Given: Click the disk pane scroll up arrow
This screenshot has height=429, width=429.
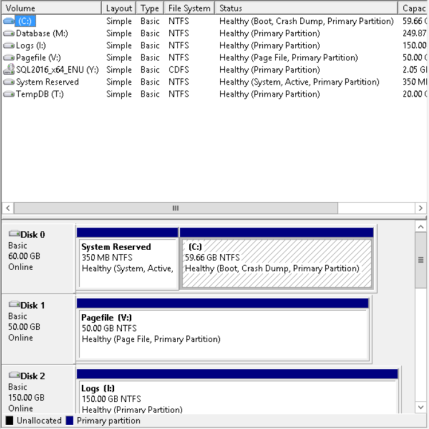Looking at the screenshot, I should pos(421,227).
